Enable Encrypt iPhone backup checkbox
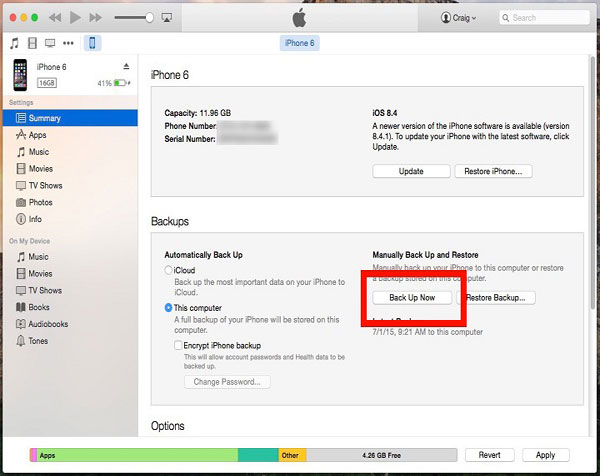Viewport: 600px width, 476px height. pyautogui.click(x=178, y=346)
